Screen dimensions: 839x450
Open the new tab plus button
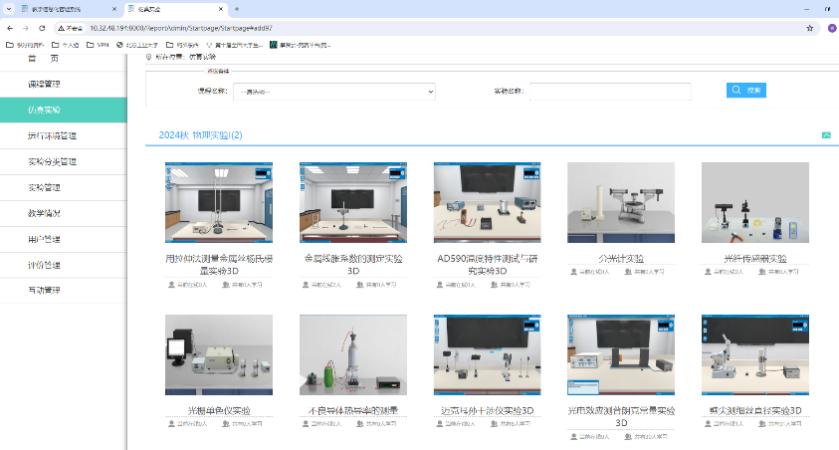coord(236,8)
